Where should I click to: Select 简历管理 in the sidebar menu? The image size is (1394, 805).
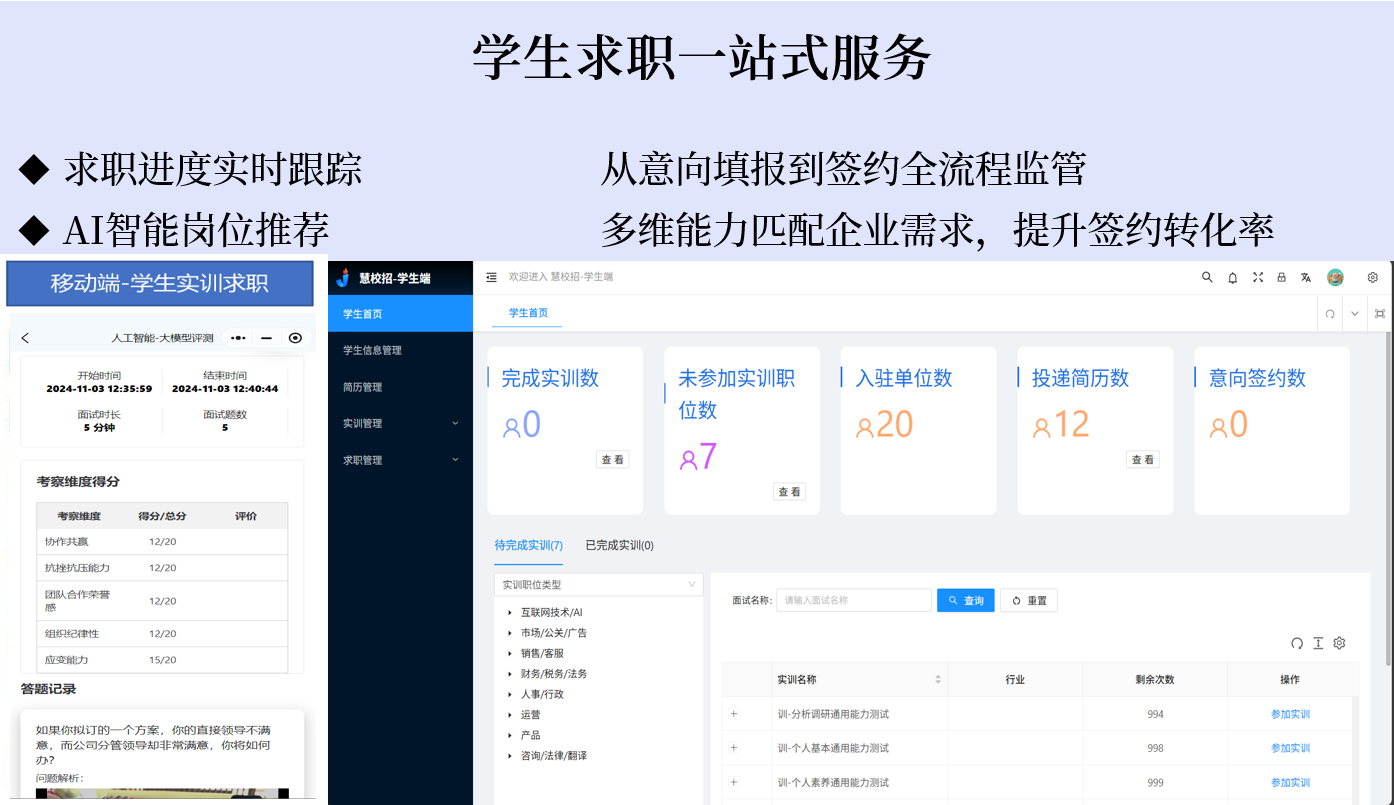(363, 387)
